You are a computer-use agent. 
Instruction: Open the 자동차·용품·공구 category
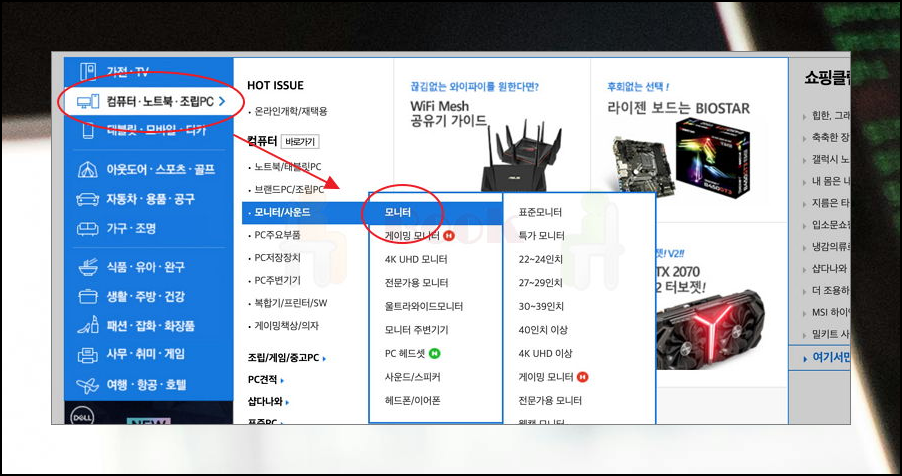point(150,199)
